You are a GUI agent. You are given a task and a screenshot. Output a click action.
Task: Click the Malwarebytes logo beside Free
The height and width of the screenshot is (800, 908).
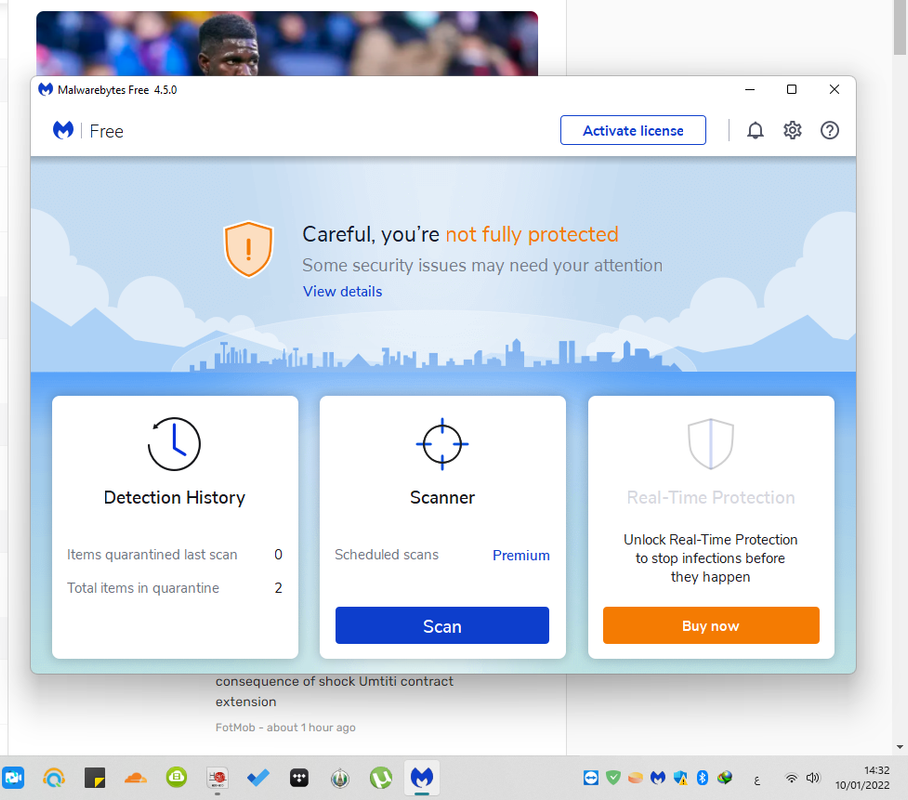(63, 130)
